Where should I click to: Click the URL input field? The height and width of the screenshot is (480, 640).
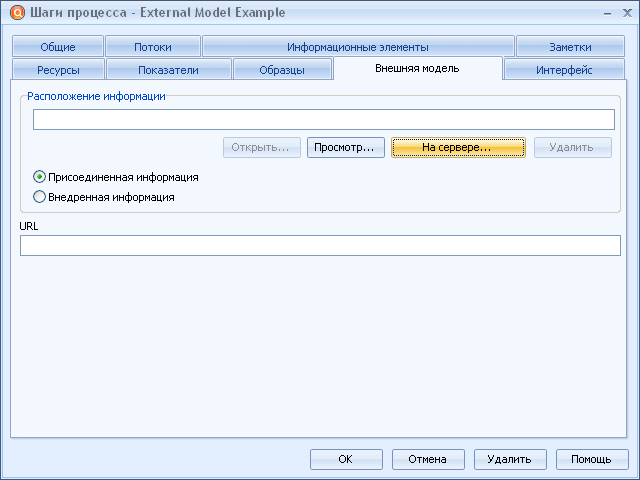tap(320, 245)
